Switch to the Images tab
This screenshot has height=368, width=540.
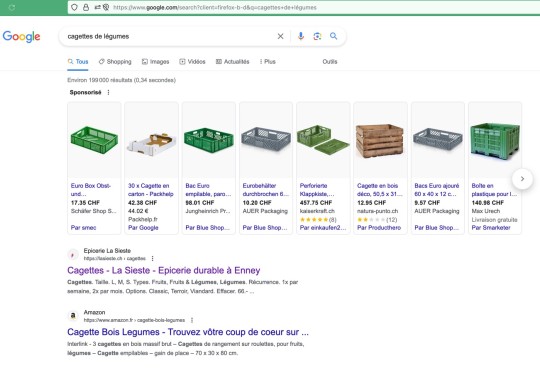pos(156,62)
